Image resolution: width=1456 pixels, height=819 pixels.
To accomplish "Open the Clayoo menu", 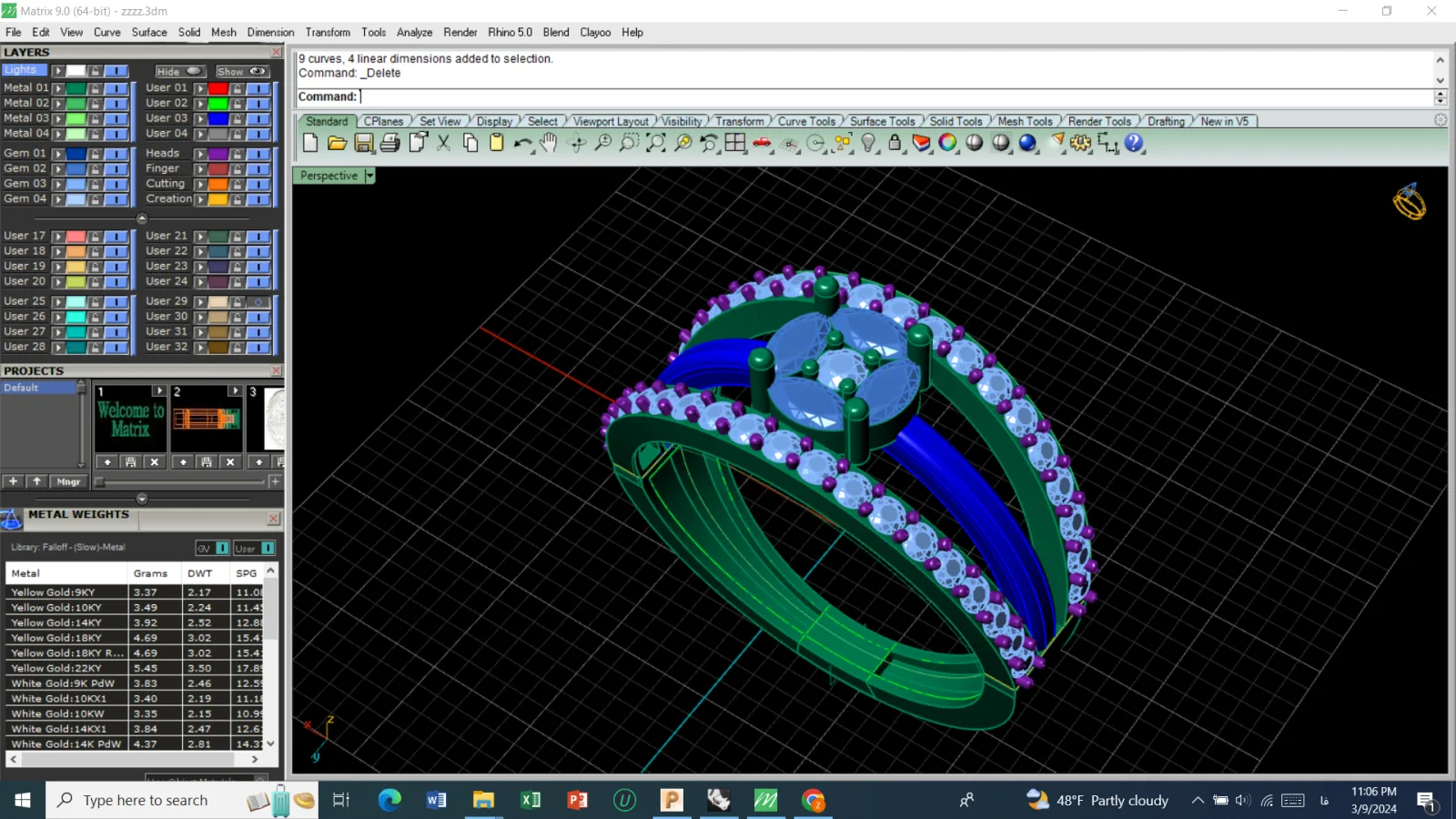I will (595, 32).
